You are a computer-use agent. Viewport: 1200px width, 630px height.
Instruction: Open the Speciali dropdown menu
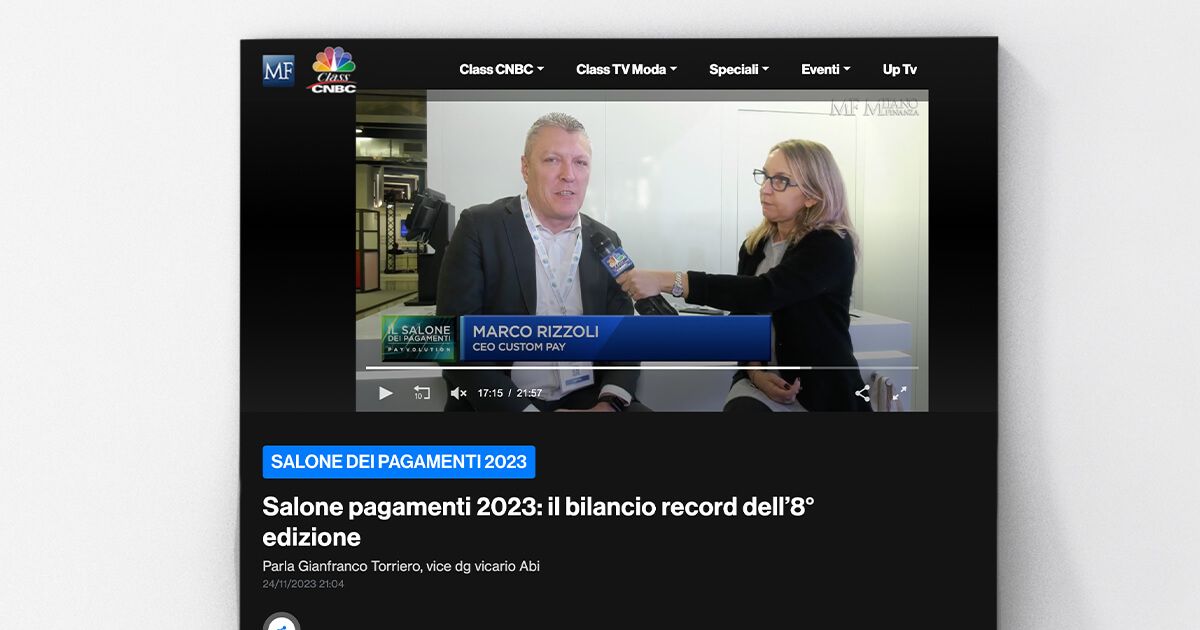[739, 69]
